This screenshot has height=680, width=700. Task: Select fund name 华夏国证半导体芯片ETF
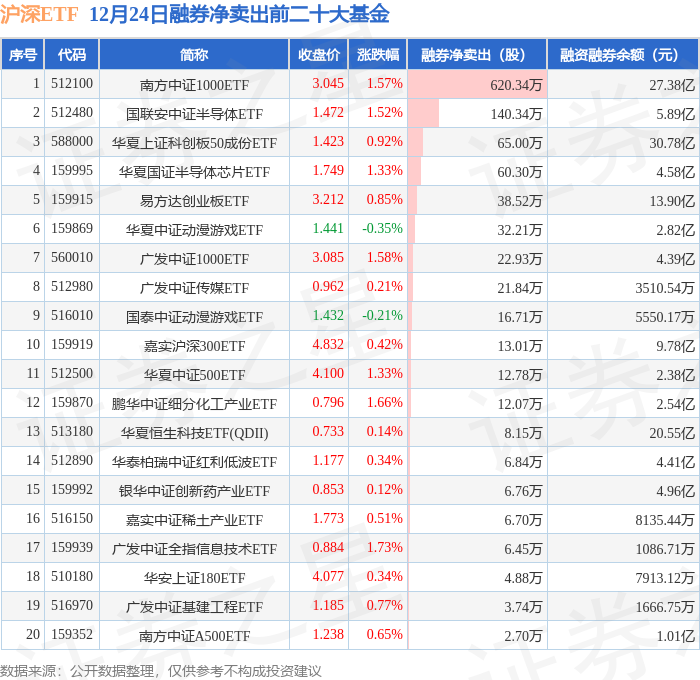(x=194, y=171)
